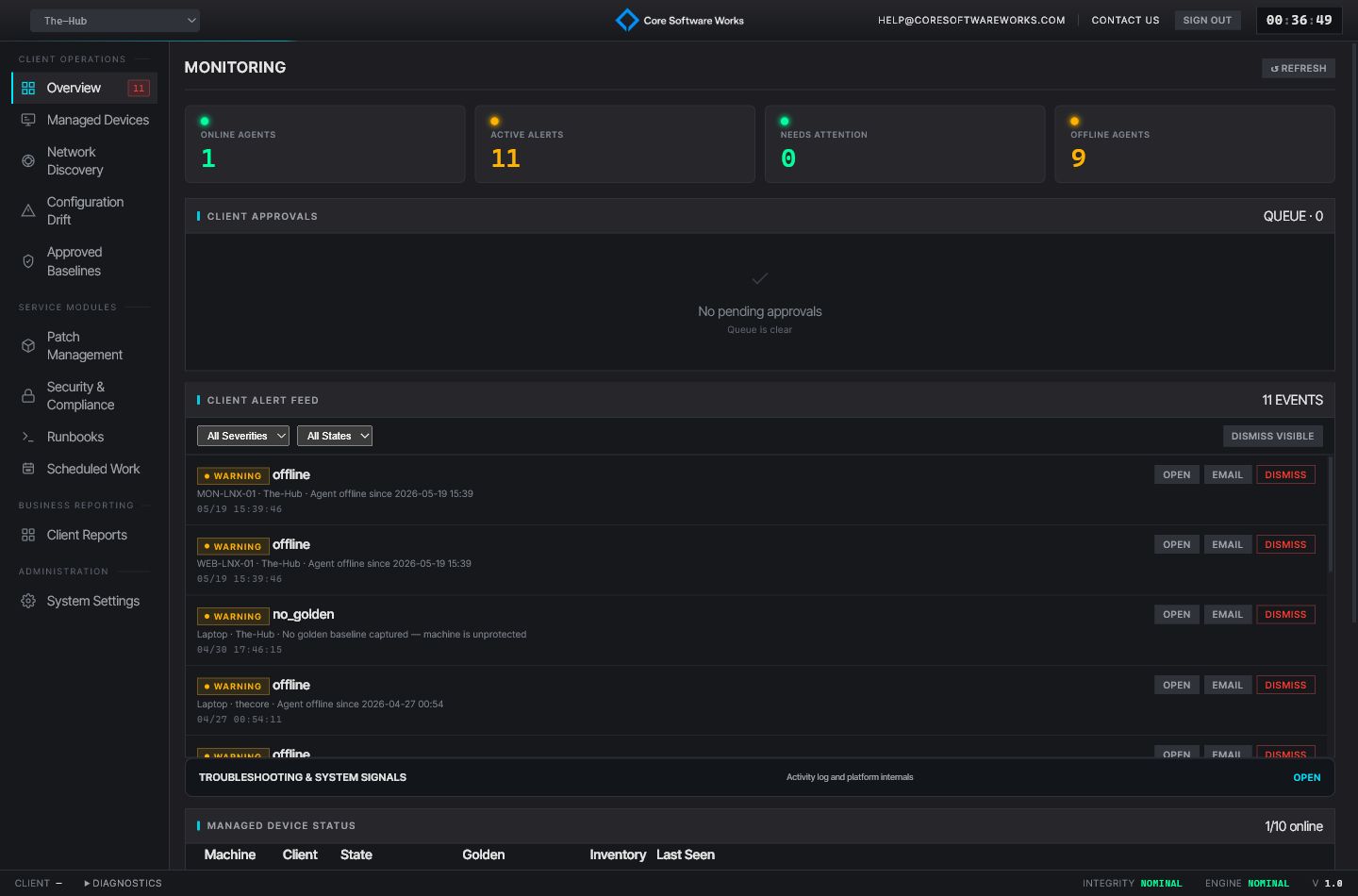
Task: Navigate to Security & Compliance module
Action: (84, 396)
